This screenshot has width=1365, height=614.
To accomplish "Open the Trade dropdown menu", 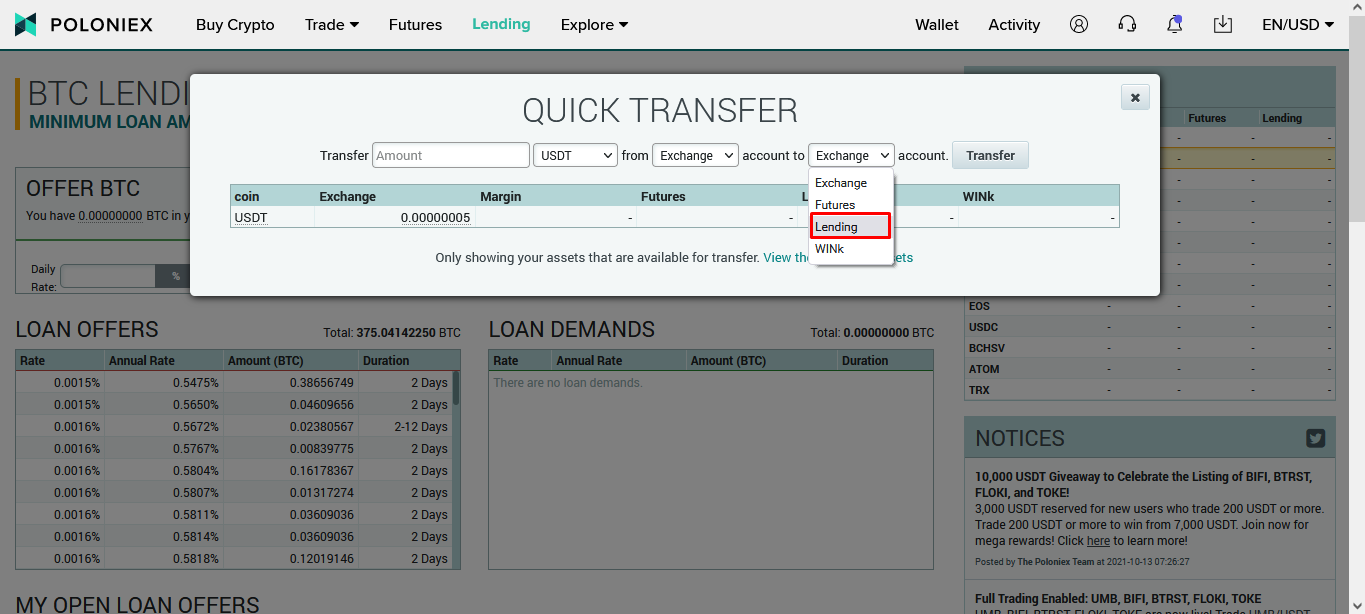I will click(332, 25).
